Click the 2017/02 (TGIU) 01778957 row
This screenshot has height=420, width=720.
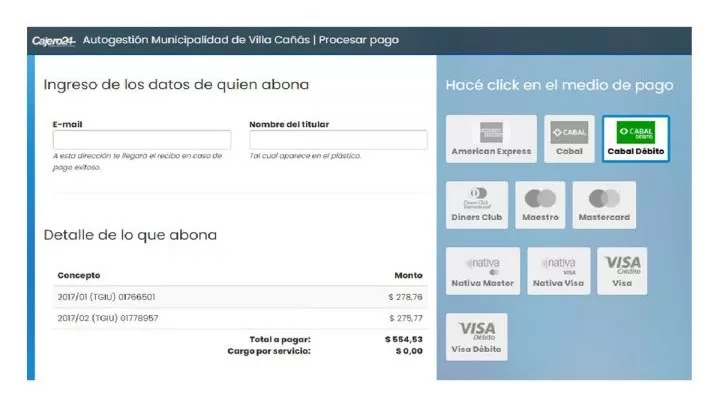[240, 318]
